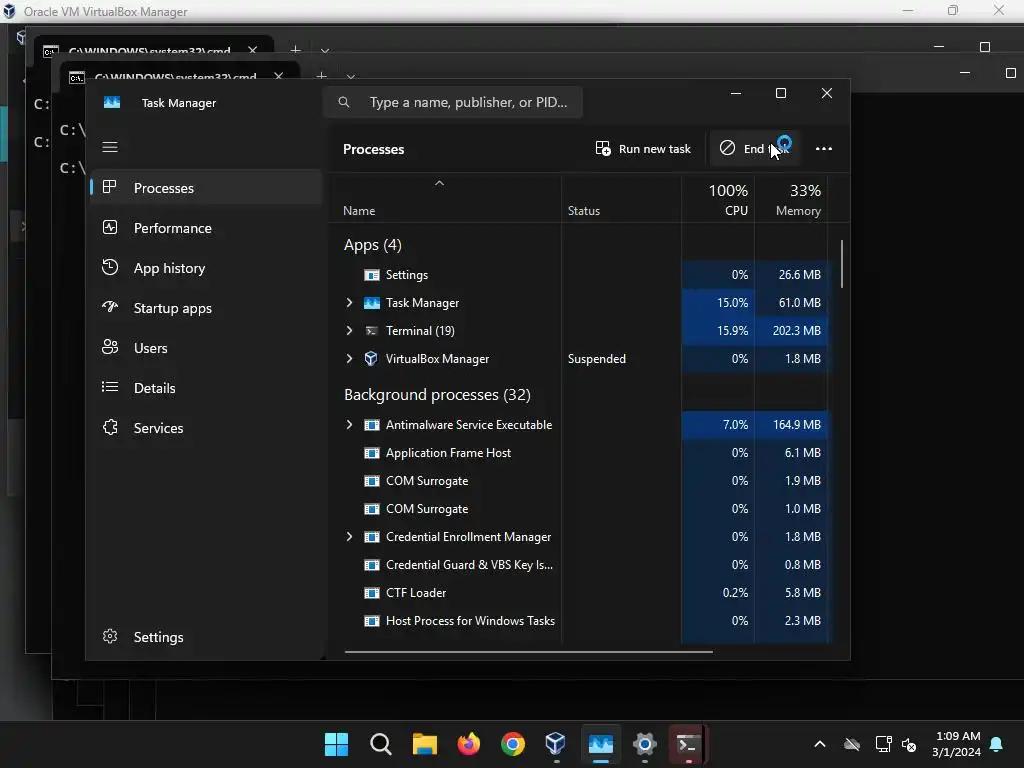
Task: Click the muted volume icon in tray
Action: click(x=909, y=744)
